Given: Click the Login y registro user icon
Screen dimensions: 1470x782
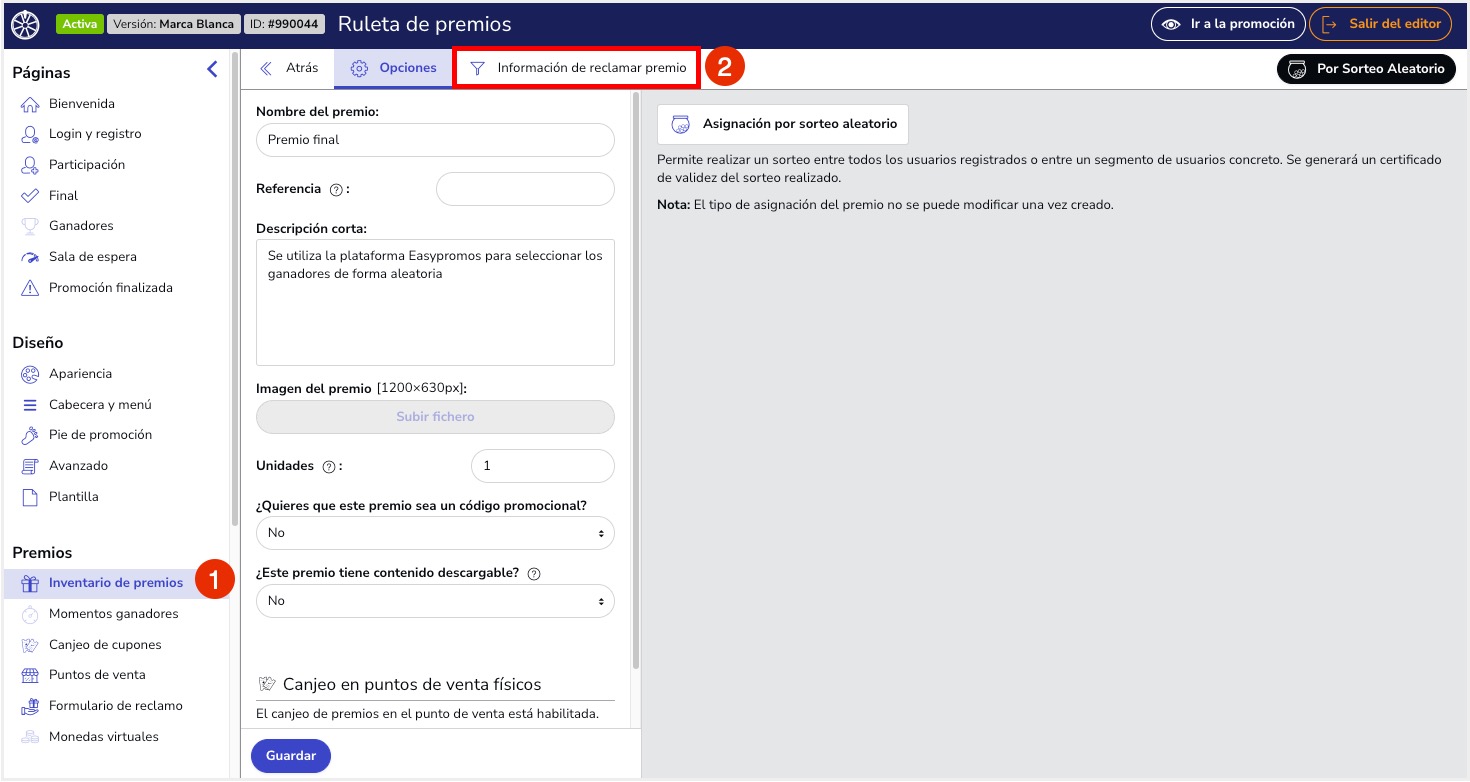Looking at the screenshot, I should 30,134.
